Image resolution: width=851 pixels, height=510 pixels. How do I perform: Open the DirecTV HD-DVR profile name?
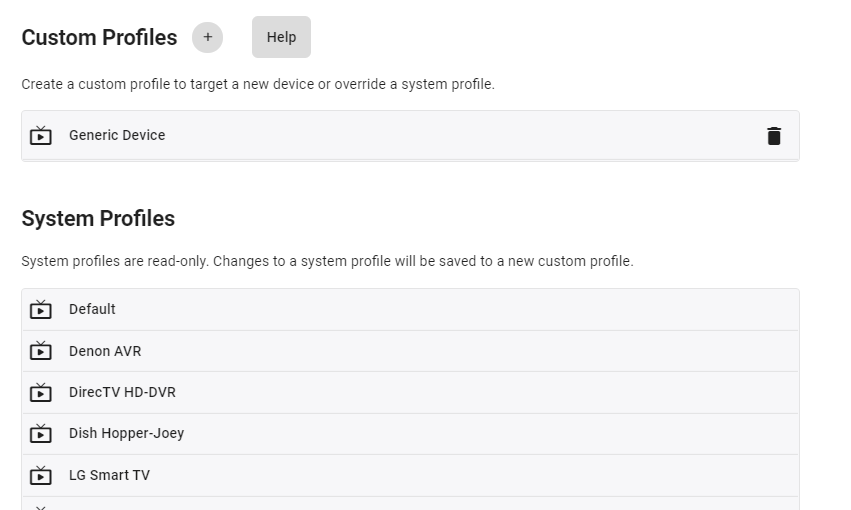pos(122,392)
